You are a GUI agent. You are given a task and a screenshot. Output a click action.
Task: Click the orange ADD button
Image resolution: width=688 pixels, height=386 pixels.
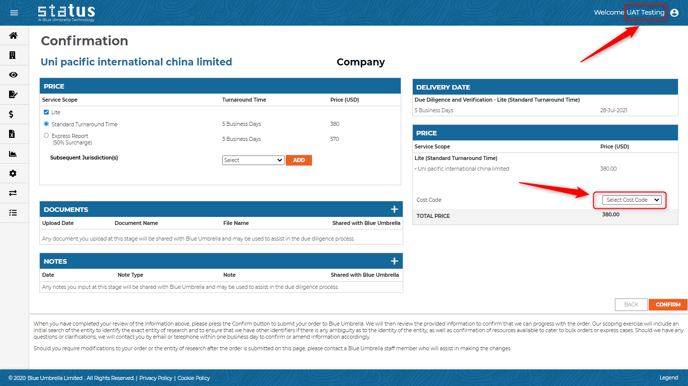(x=299, y=160)
